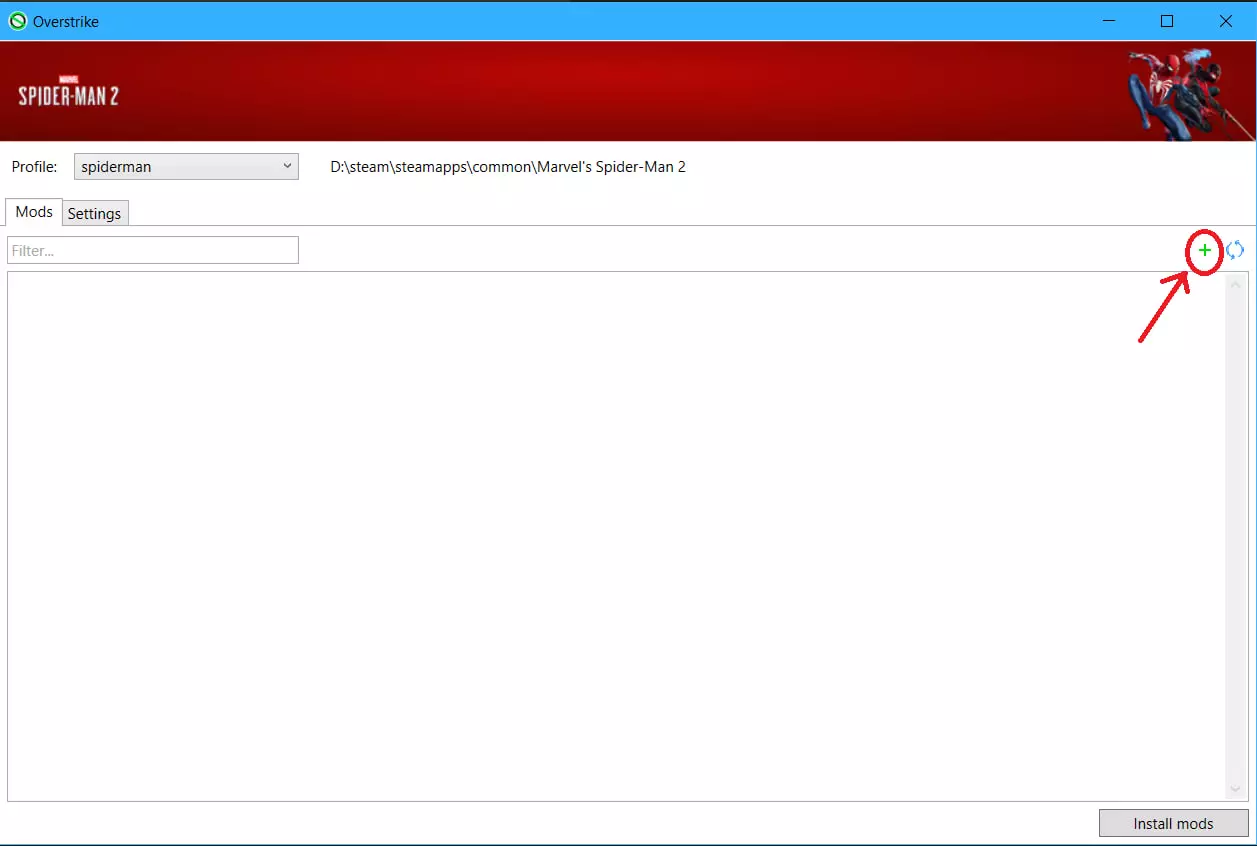Viewport: 1257px width, 847px height.
Task: Click the green plus add mods icon
Action: point(1205,250)
